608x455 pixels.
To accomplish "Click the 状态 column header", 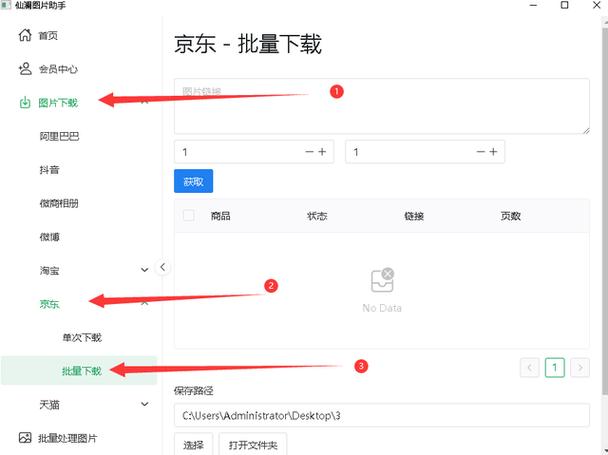I will [317, 216].
